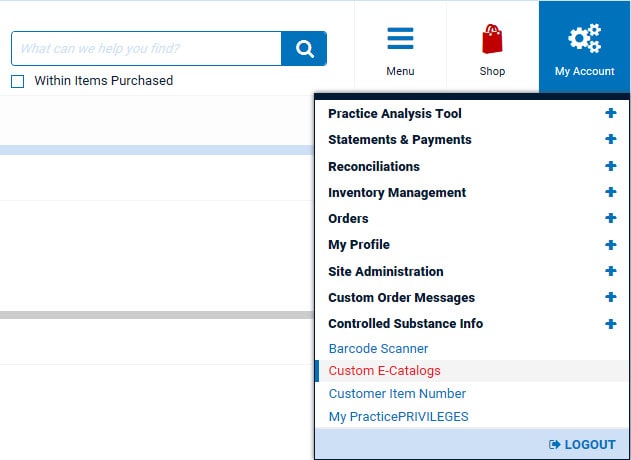631x460 pixels.
Task: Open the Barcode Scanner link
Action: pos(378,349)
